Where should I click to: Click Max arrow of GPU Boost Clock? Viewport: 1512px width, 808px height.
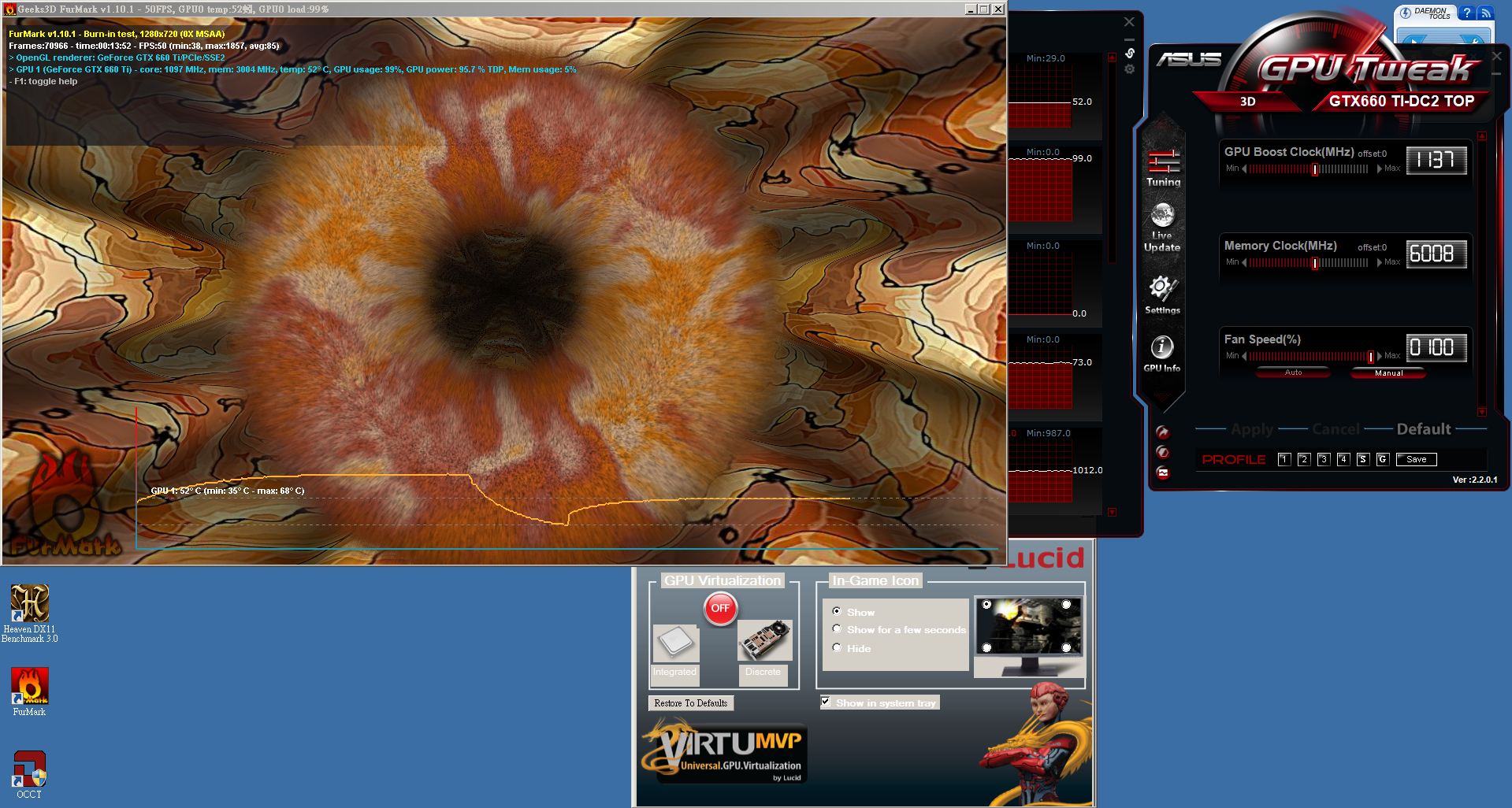point(1380,169)
